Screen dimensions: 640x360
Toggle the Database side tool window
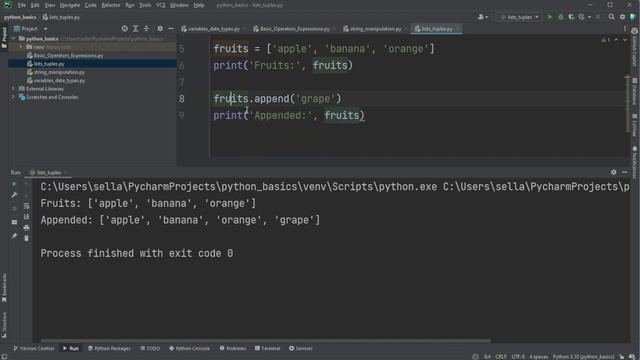point(635,91)
